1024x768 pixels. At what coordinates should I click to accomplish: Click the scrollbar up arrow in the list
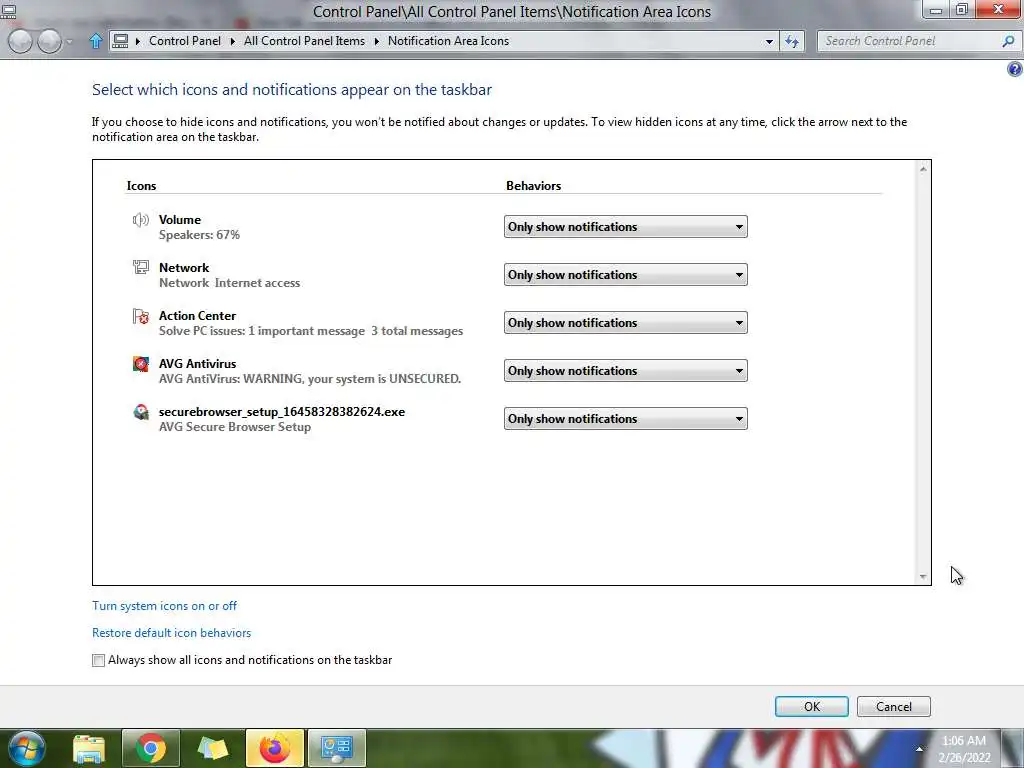tap(923, 169)
